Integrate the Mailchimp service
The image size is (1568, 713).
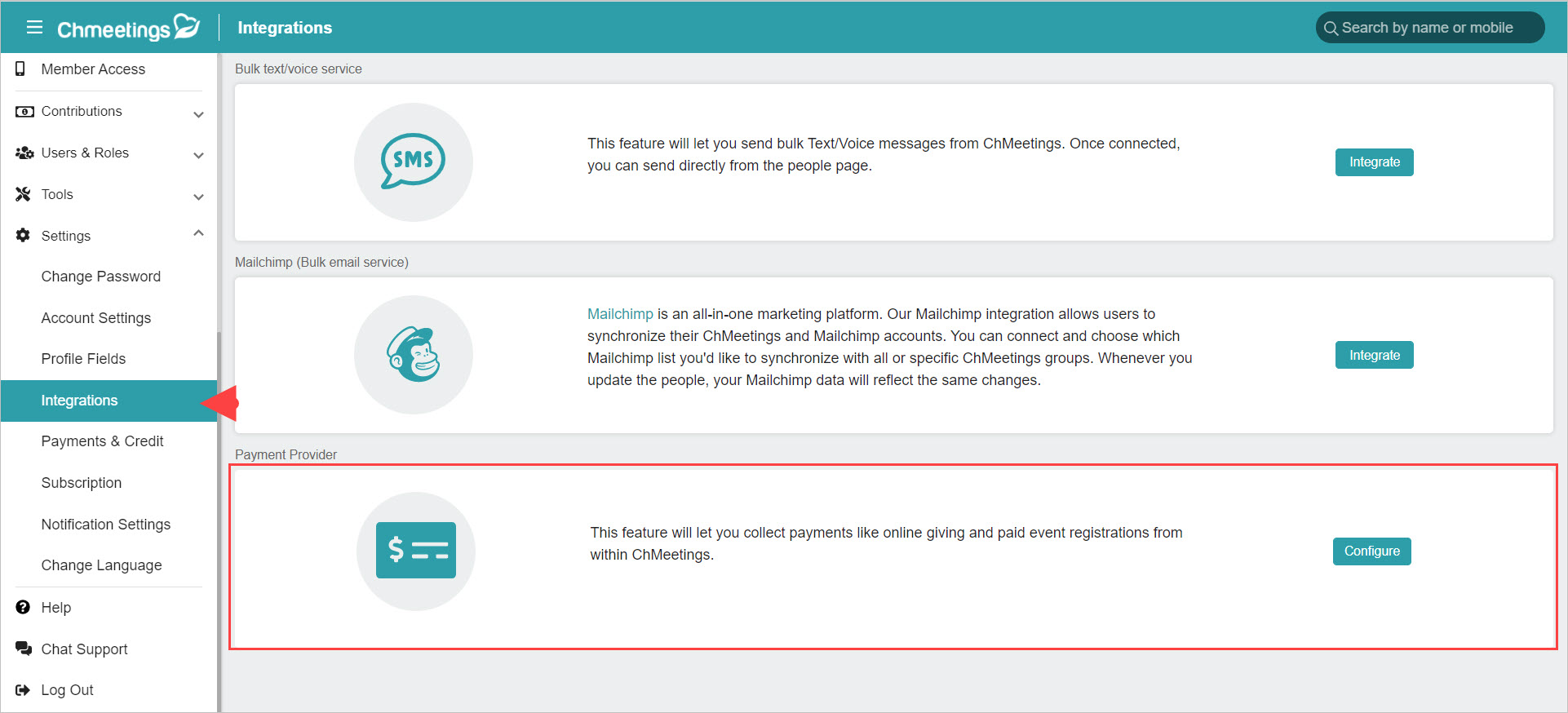(x=1374, y=355)
